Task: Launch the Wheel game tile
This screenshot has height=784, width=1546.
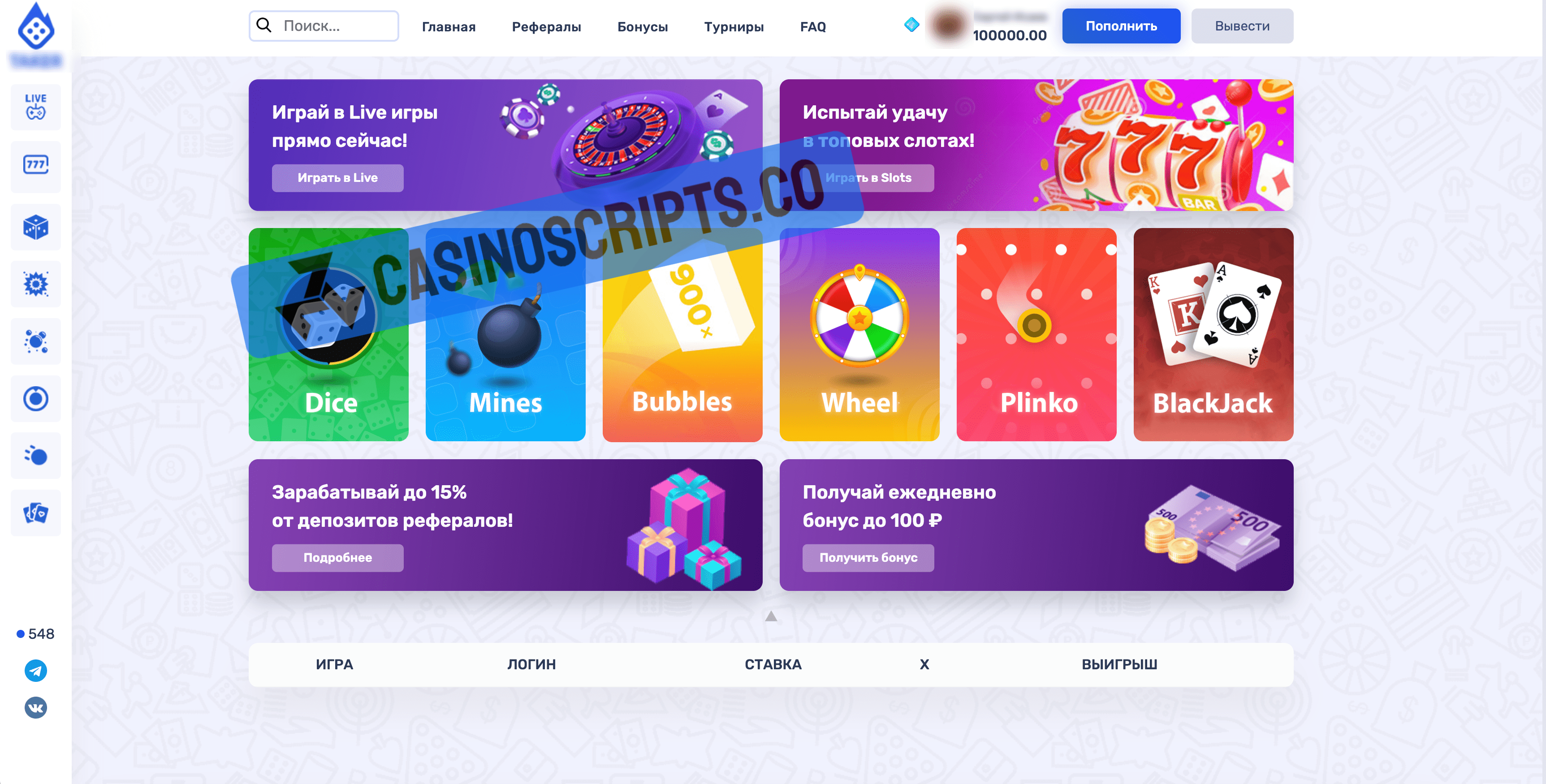Action: coord(859,334)
